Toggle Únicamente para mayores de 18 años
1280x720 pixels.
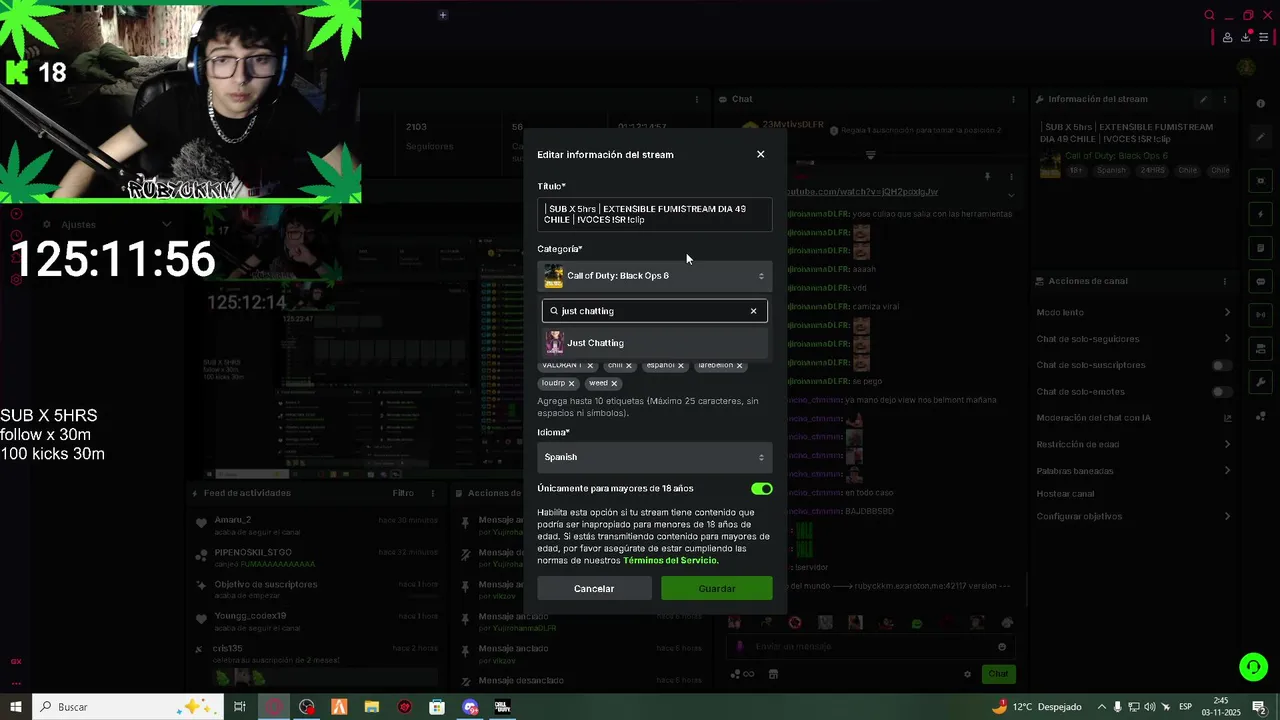point(762,489)
